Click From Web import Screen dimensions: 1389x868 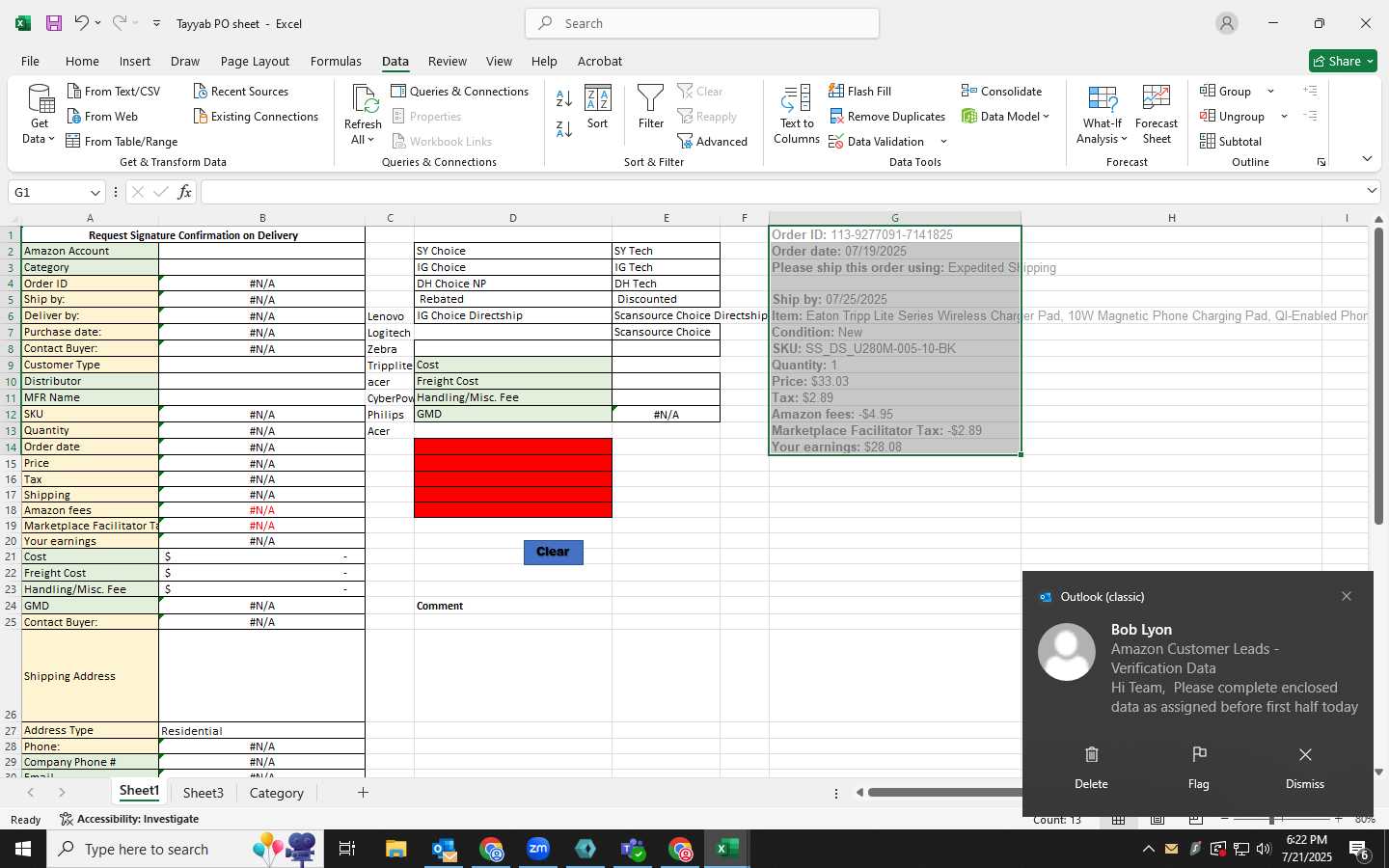tap(102, 116)
